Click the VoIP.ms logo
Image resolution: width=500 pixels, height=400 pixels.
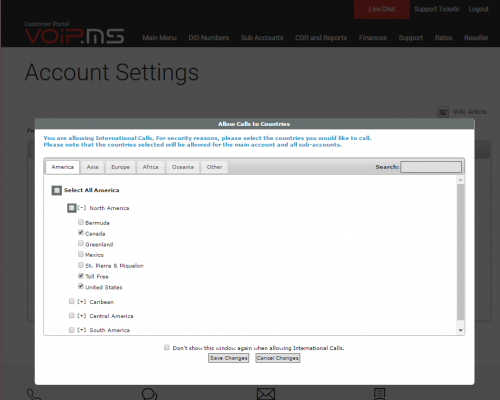[74, 36]
